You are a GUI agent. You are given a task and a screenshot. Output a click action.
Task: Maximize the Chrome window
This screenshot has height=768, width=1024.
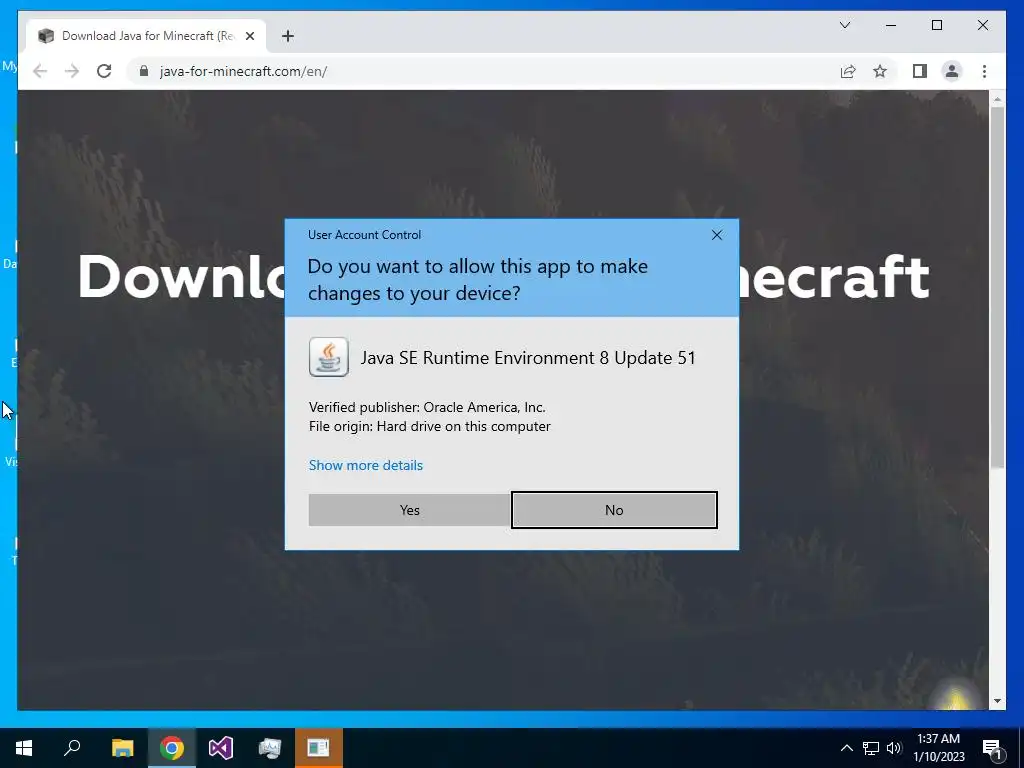(x=936, y=25)
